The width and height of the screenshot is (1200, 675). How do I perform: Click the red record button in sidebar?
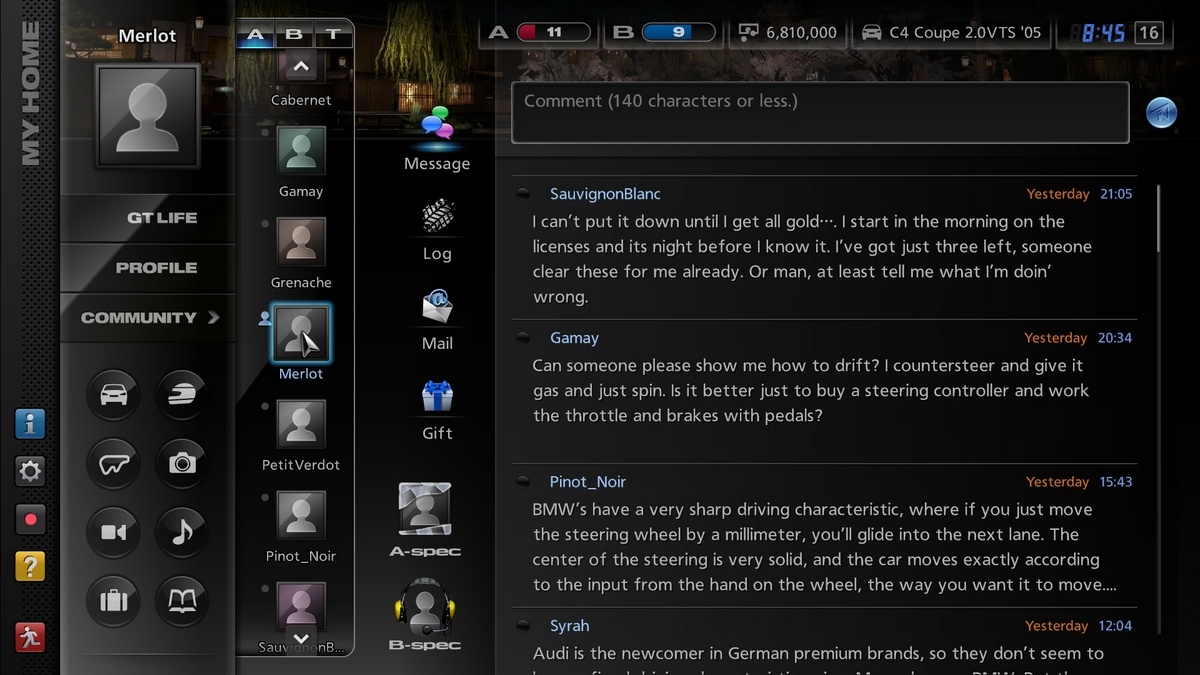coord(30,519)
